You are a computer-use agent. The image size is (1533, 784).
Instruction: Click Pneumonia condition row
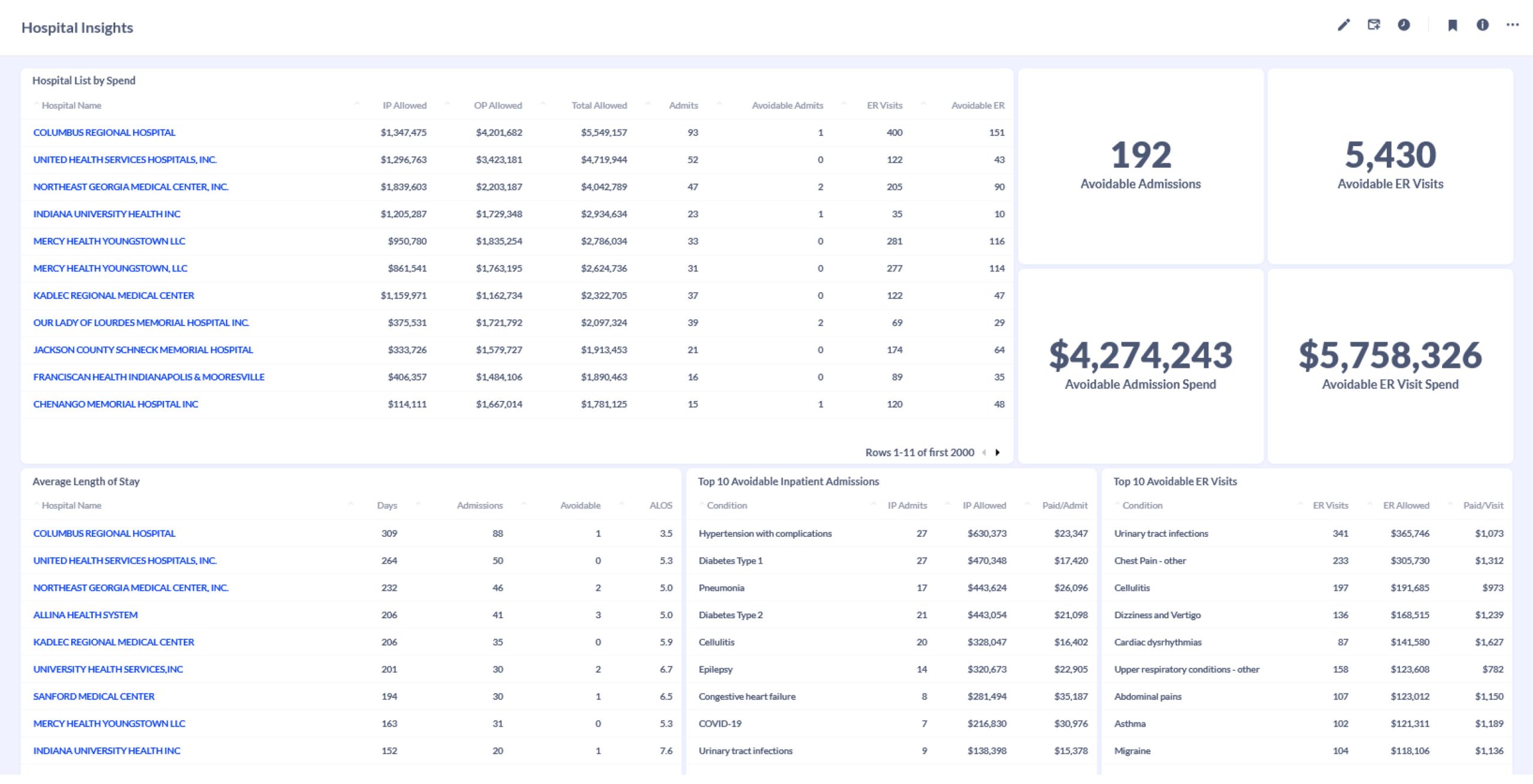pos(892,588)
